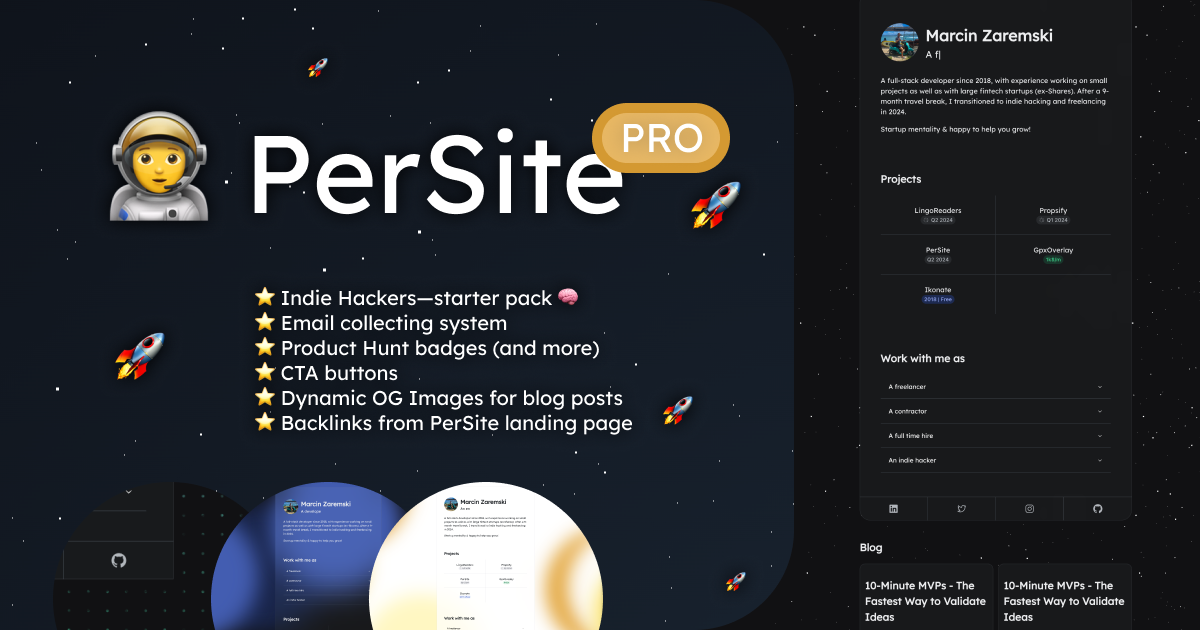
Task: Click the large rocket beside the PRO badge
Action: (716, 205)
